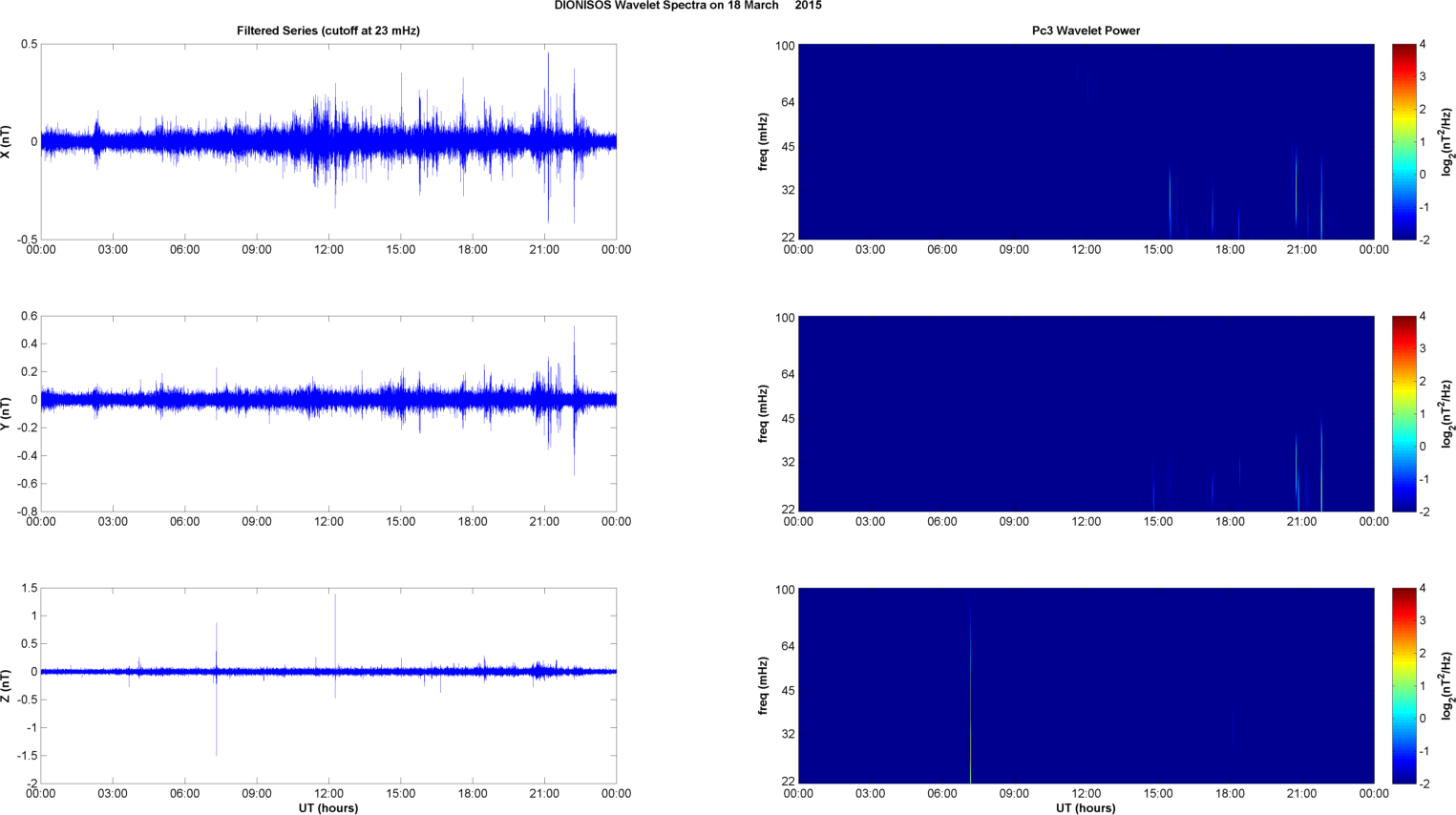This screenshot has height=815, width=1456.
Task: Click the colorbar beside the Z spectrogram
Action: 1403,685
